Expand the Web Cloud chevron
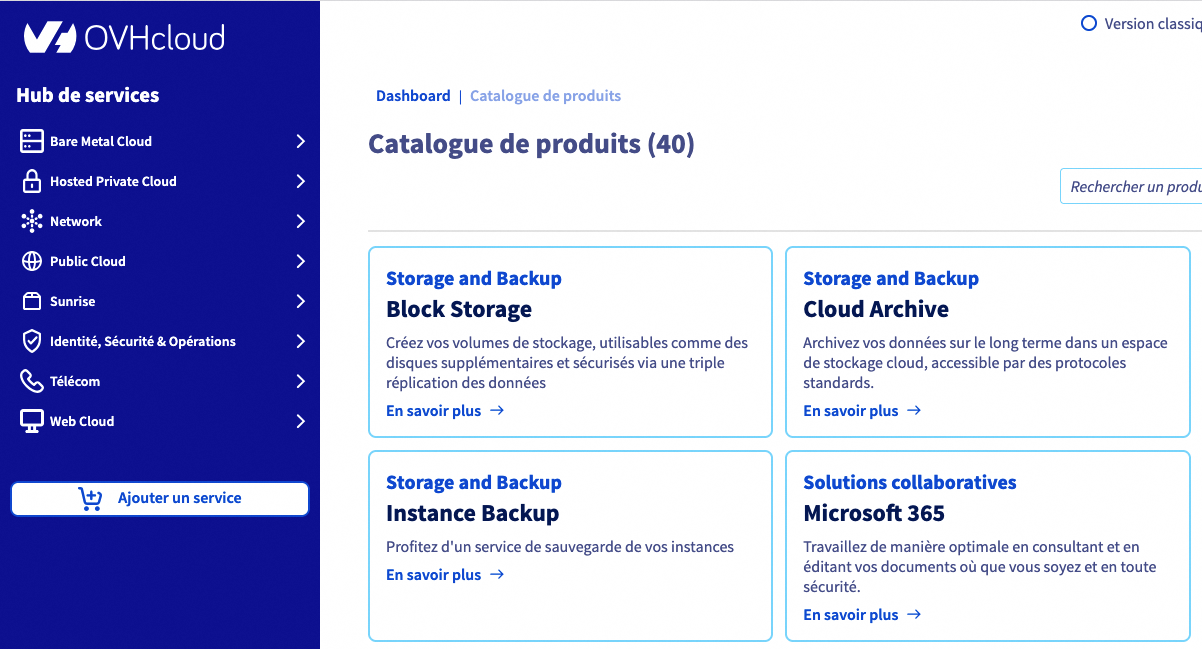1202x649 pixels. pyautogui.click(x=300, y=421)
